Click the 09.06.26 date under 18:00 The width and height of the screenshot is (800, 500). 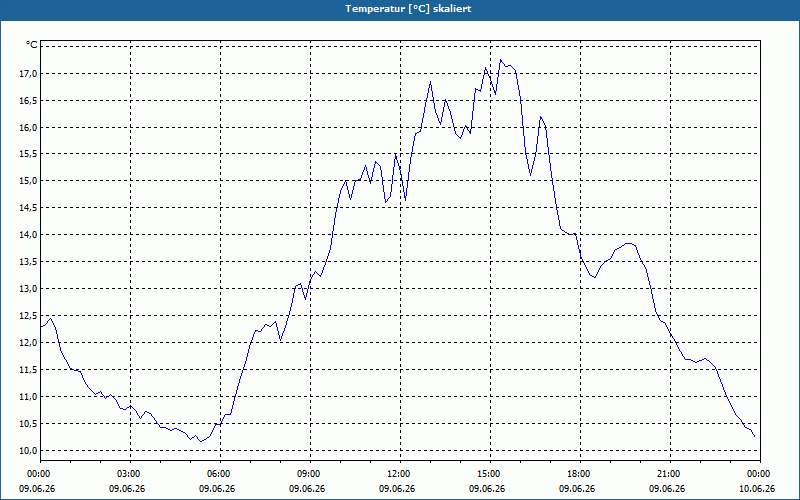pyautogui.click(x=577, y=489)
